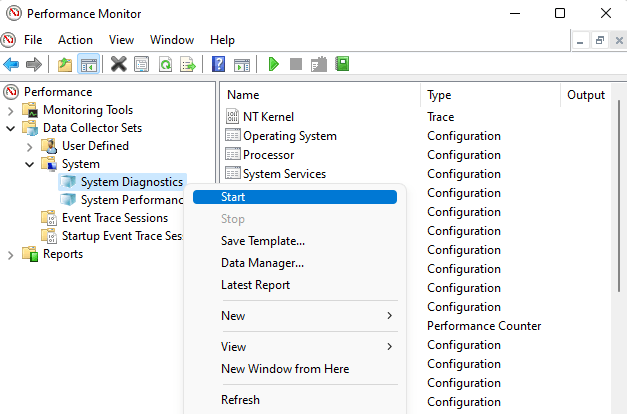The height and width of the screenshot is (414, 627).
Task: Sort by the Output column header
Action: click(x=586, y=95)
